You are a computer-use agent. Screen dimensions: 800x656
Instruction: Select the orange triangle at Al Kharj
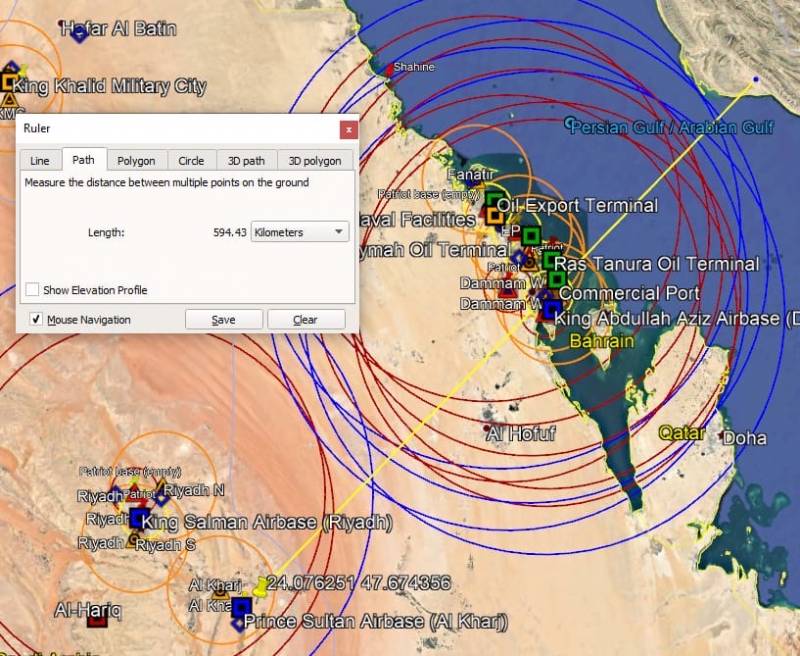(x=220, y=592)
